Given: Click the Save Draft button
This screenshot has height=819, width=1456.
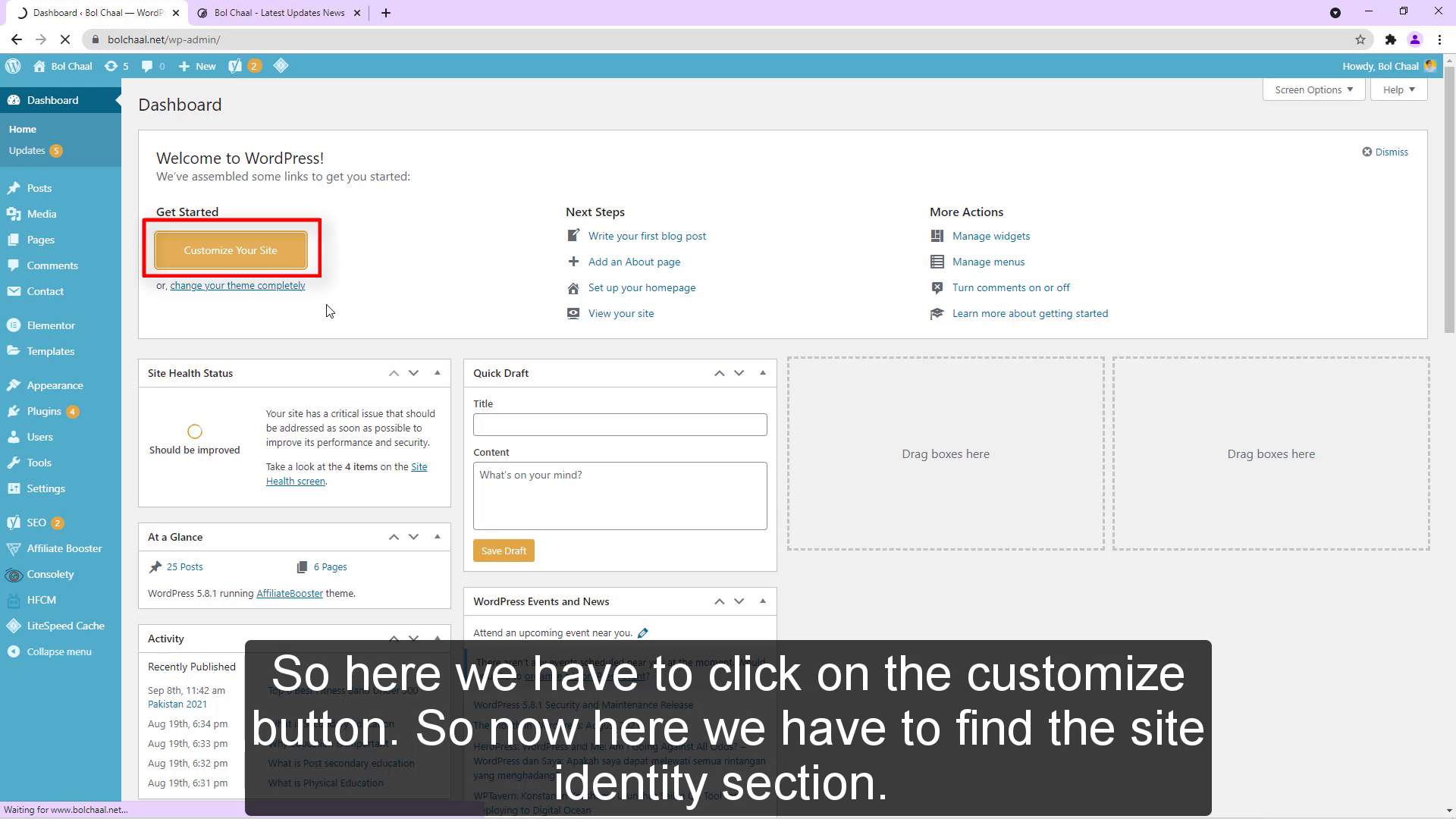Looking at the screenshot, I should tap(504, 551).
